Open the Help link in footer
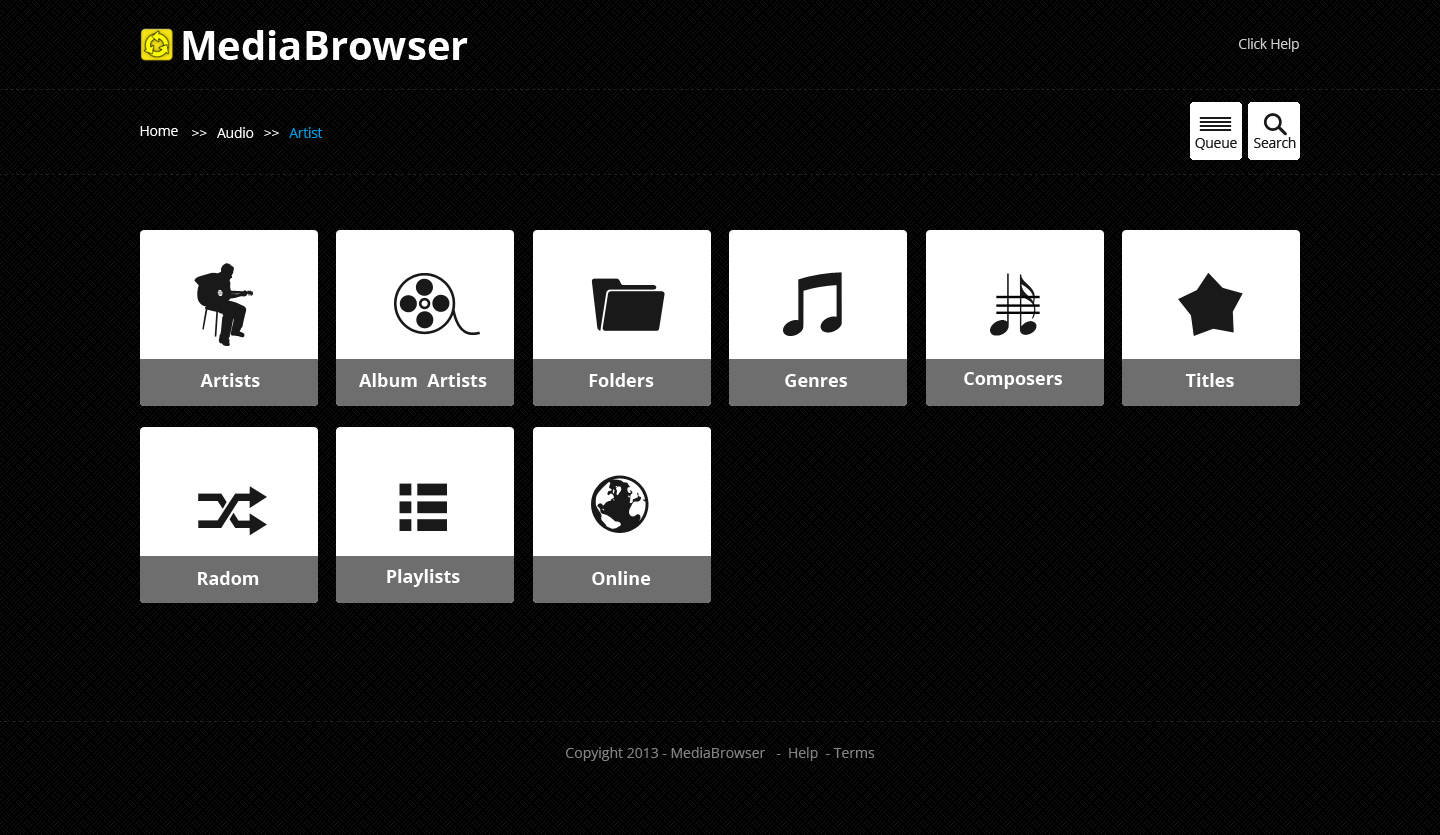The width and height of the screenshot is (1440, 835). click(803, 753)
